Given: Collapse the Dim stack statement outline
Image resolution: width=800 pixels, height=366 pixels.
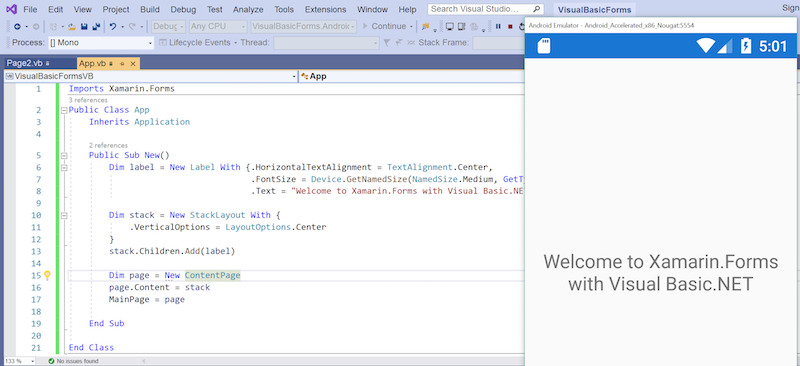Looking at the screenshot, I should pyautogui.click(x=64, y=215).
